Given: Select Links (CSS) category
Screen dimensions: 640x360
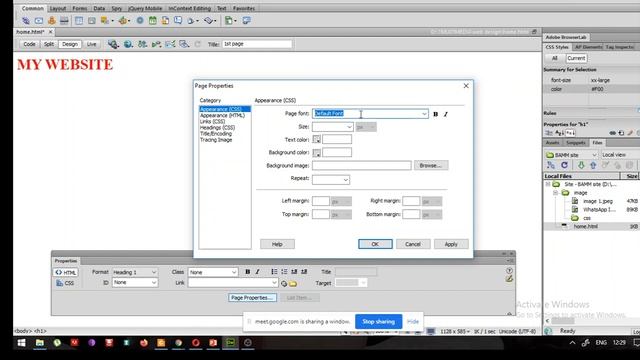Looking at the screenshot, I should click(212, 122).
